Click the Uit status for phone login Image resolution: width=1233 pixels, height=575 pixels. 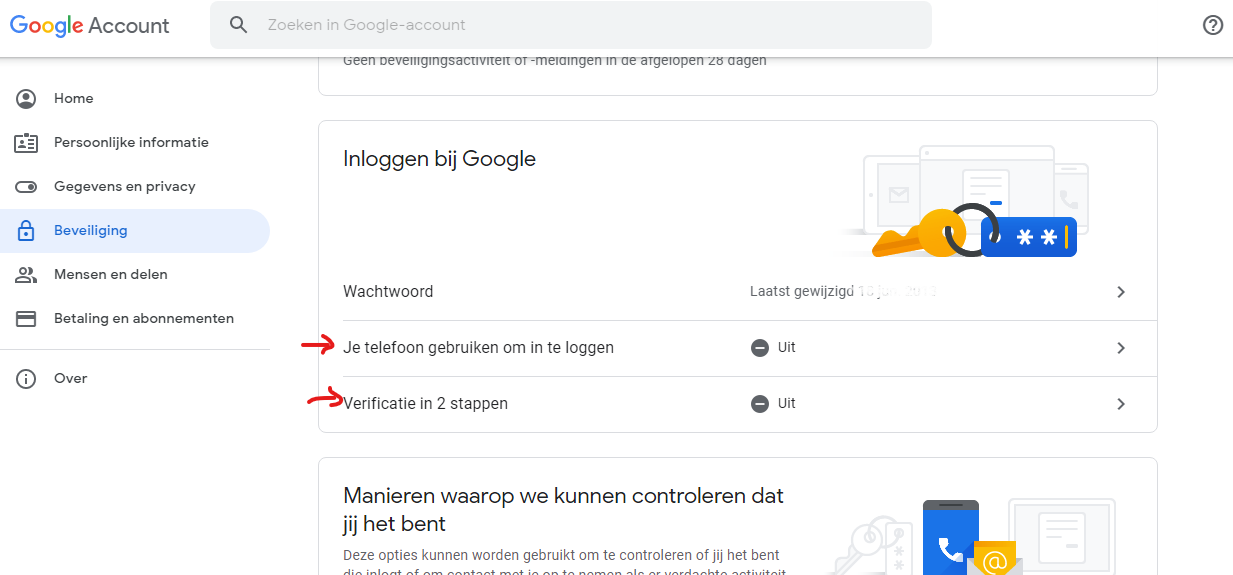pos(774,348)
